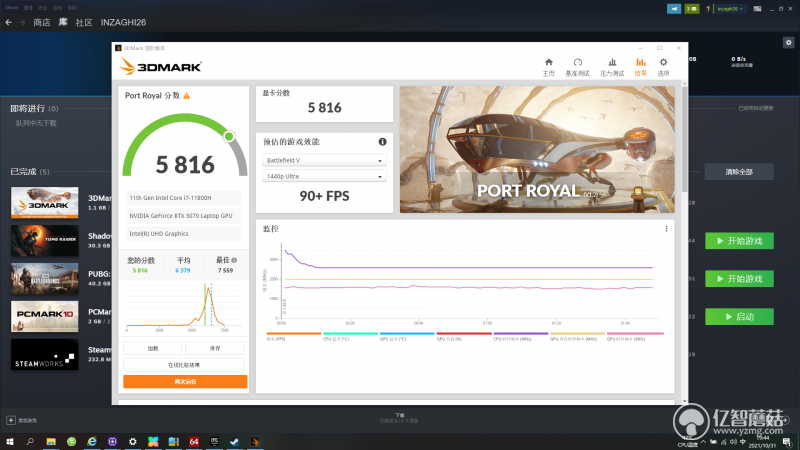Click the 3DMark vertical scrollbar
The height and width of the screenshot is (450, 800).
click(685, 138)
